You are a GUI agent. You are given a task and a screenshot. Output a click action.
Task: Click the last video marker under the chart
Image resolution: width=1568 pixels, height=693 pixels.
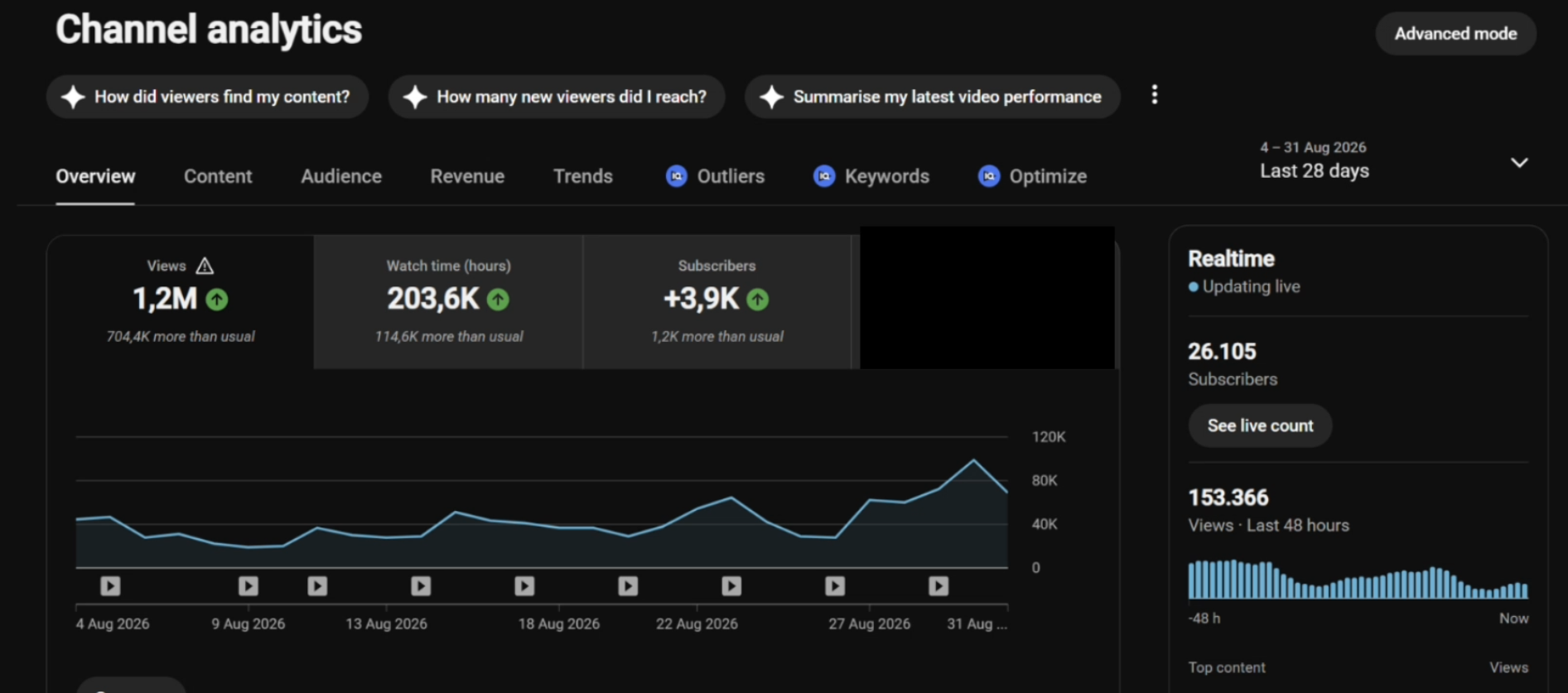938,586
